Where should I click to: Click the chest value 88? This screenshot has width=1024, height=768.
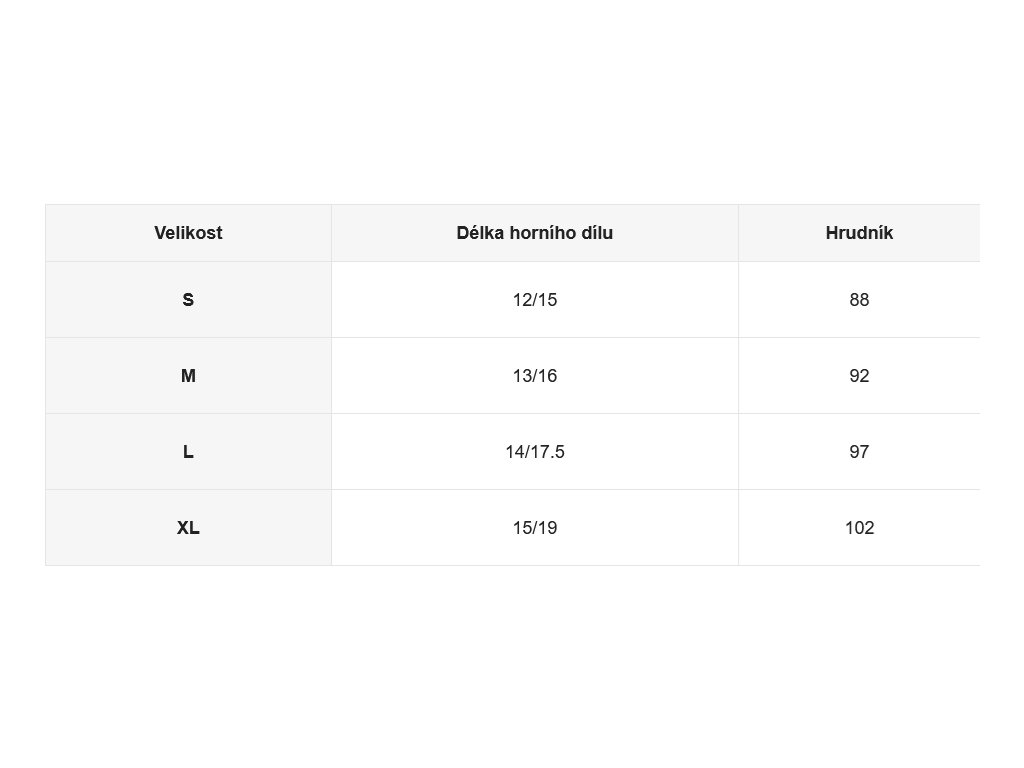click(x=859, y=300)
